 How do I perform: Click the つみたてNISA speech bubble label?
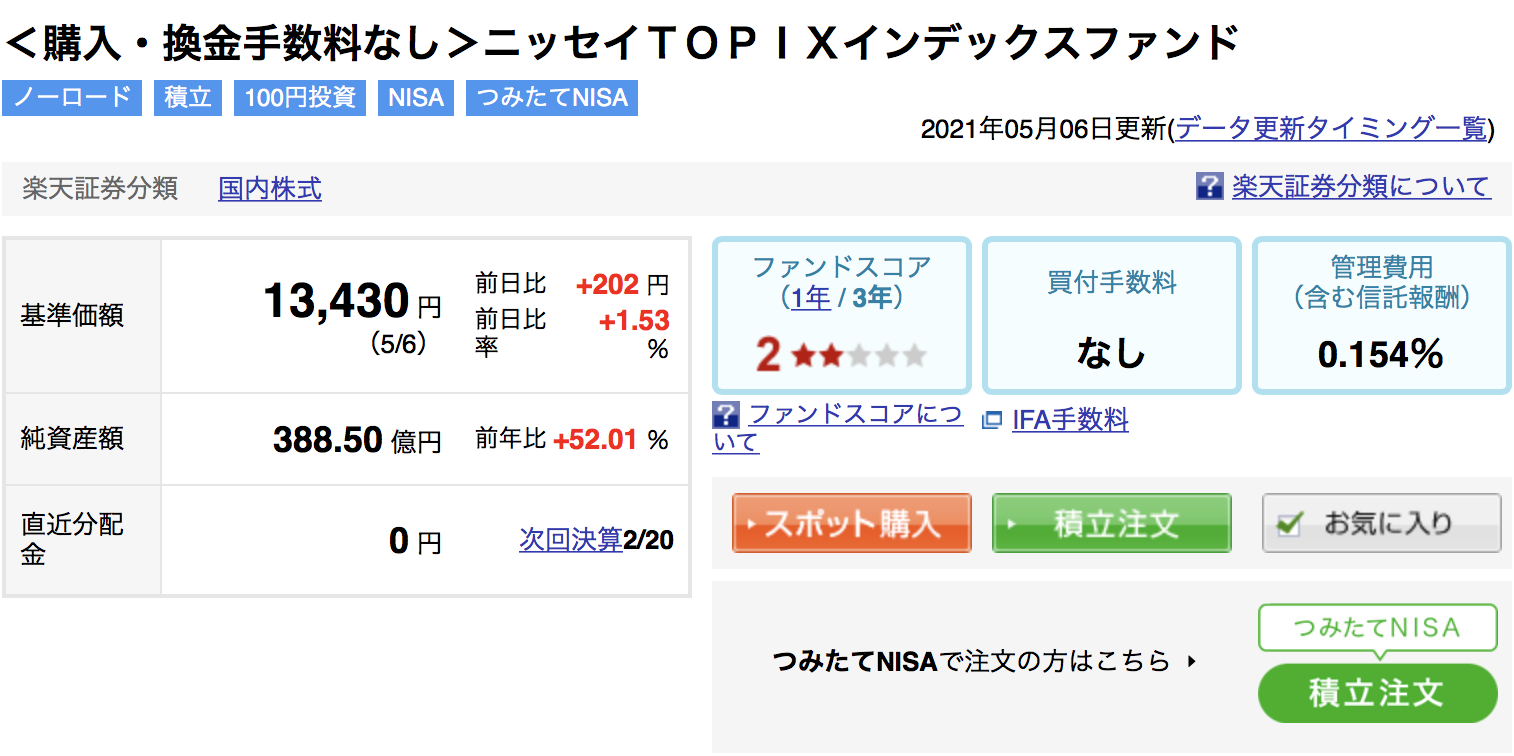[1377, 629]
